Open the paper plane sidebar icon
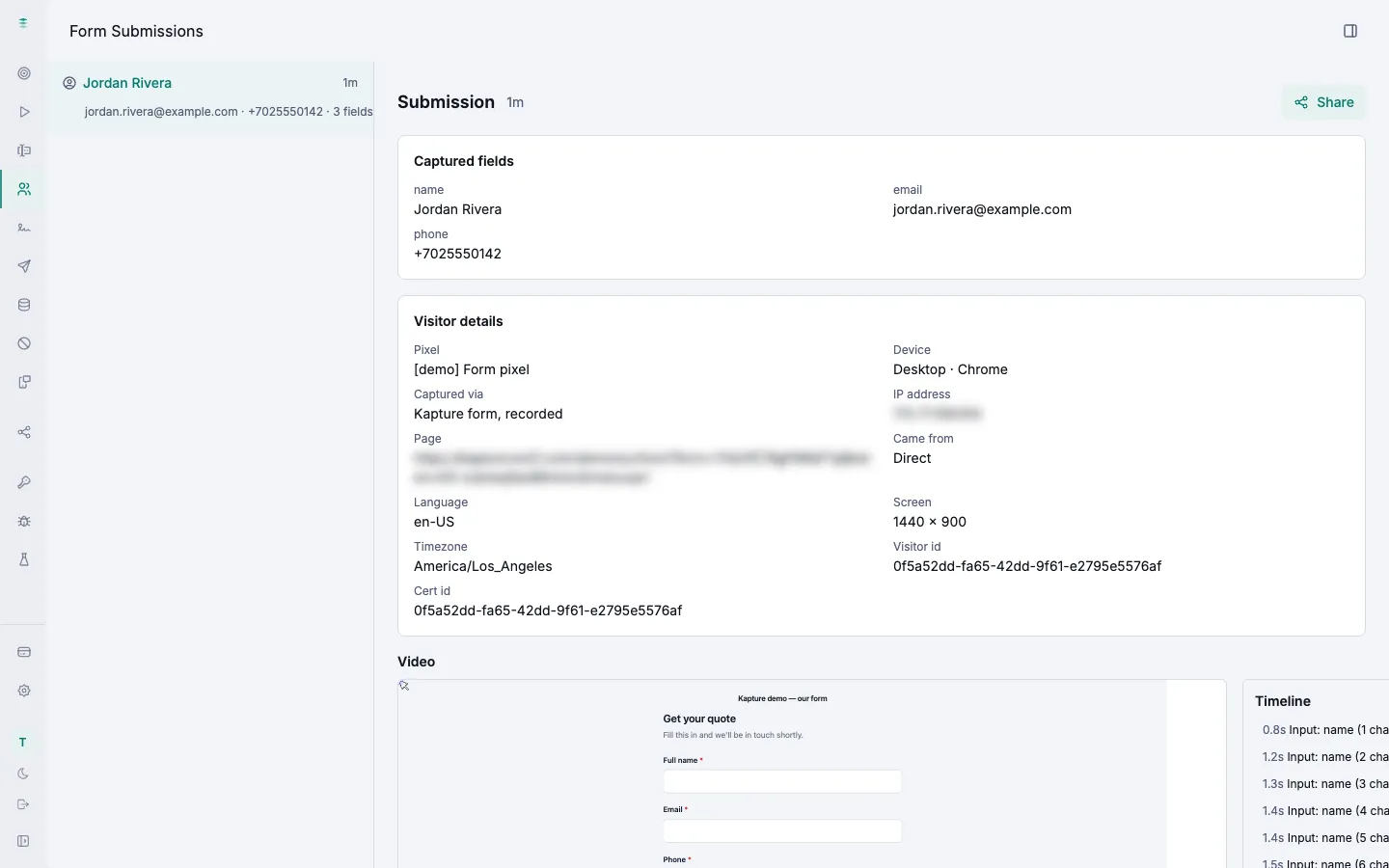The height and width of the screenshot is (868, 1389). (24, 266)
